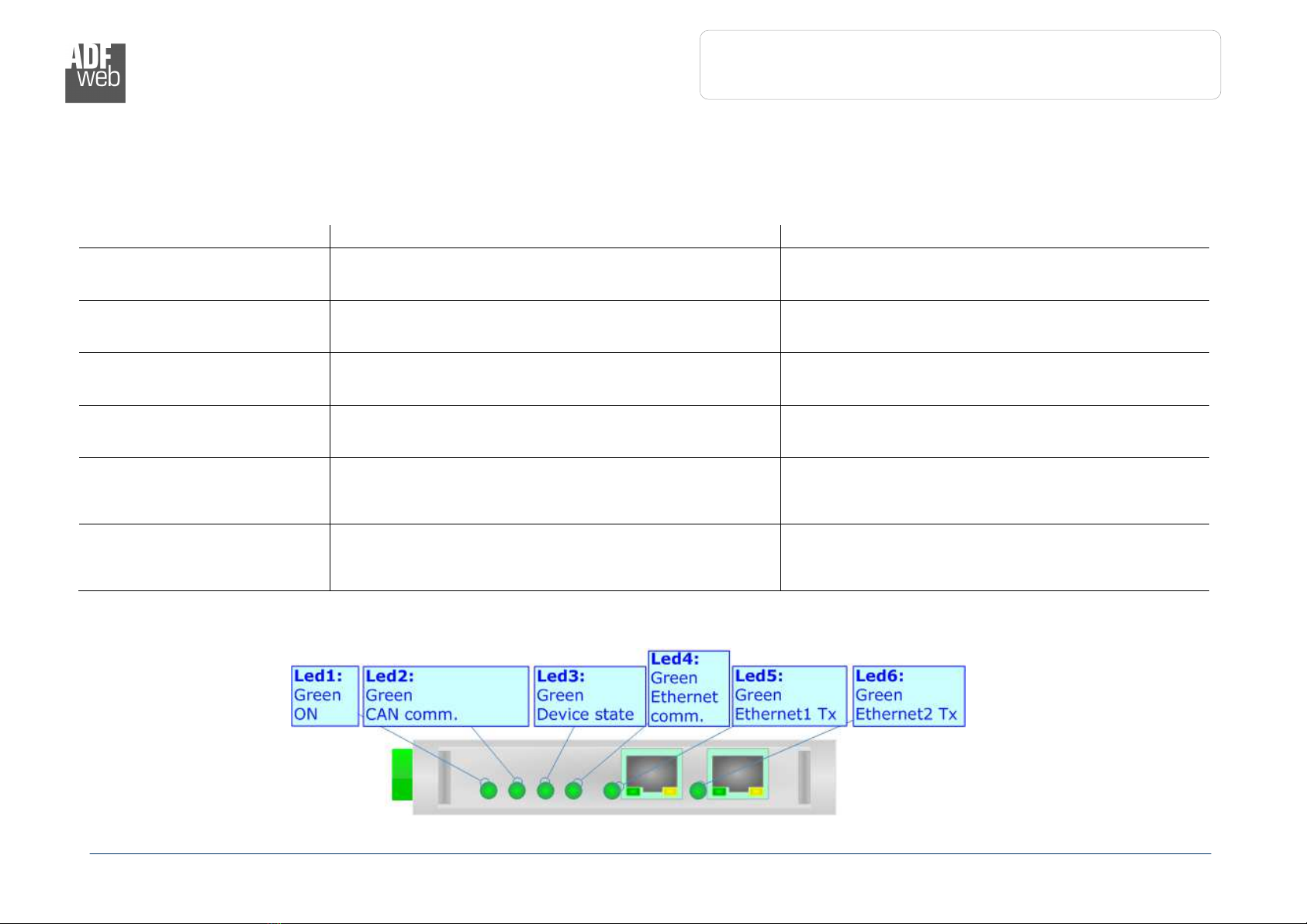Viewport: 1307px width, 924px height.
Task: Select the 'Led6:' heading
Action: coord(880,677)
